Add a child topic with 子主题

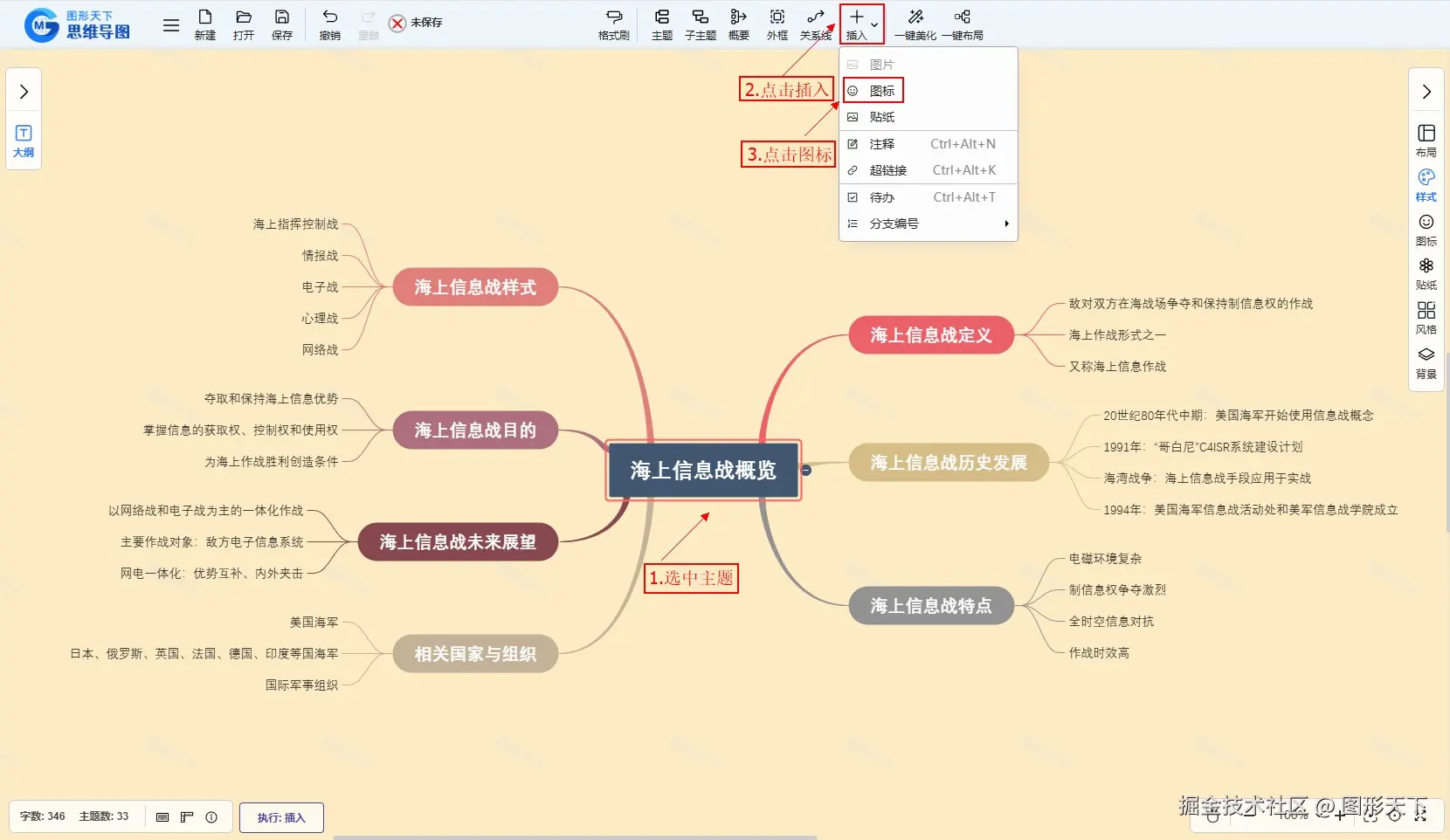(701, 24)
